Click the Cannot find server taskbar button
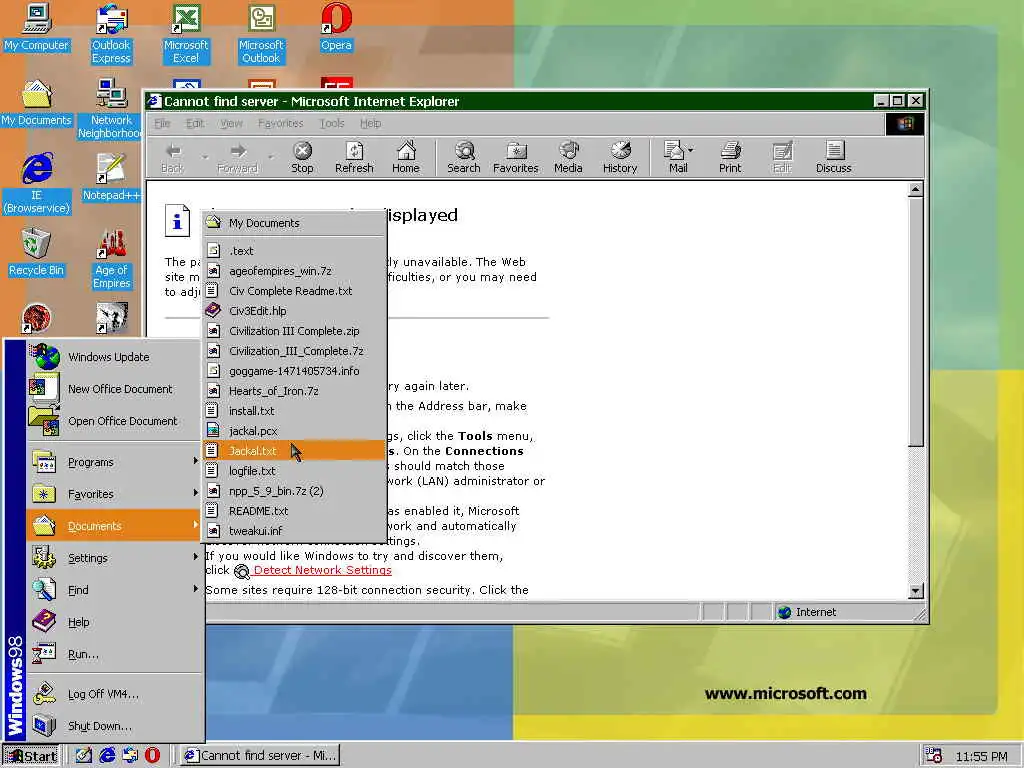This screenshot has width=1024, height=768. tap(259, 756)
